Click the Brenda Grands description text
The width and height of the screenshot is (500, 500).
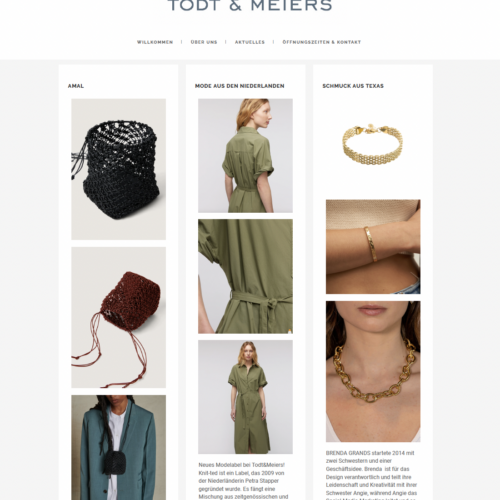(x=372, y=475)
